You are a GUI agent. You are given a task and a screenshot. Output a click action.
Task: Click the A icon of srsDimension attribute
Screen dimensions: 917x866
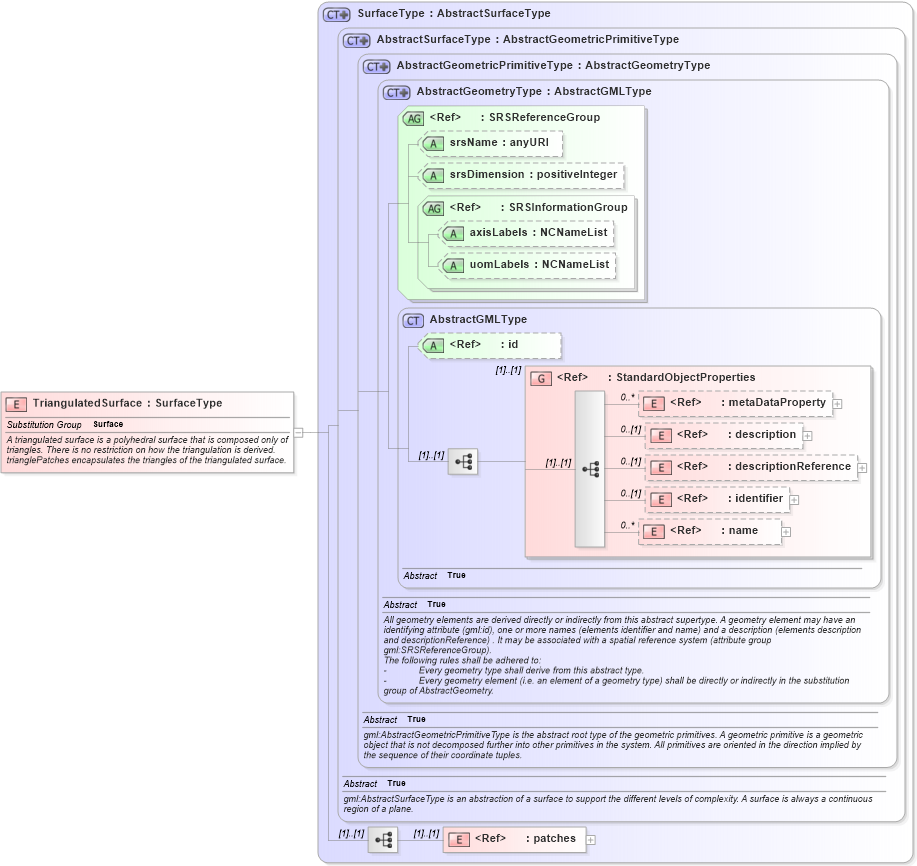pyautogui.click(x=433, y=175)
